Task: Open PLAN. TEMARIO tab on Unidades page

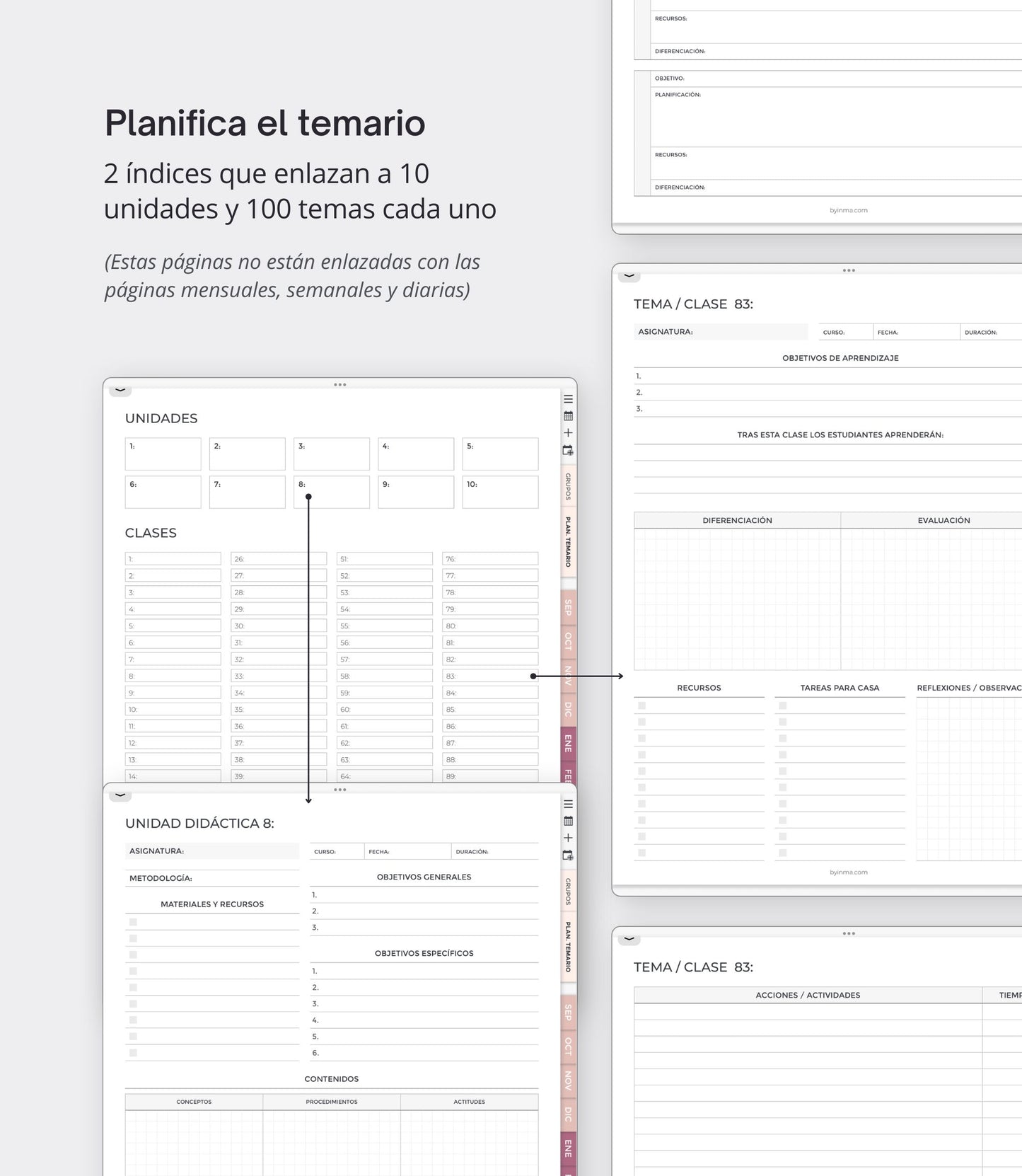Action: [x=568, y=542]
